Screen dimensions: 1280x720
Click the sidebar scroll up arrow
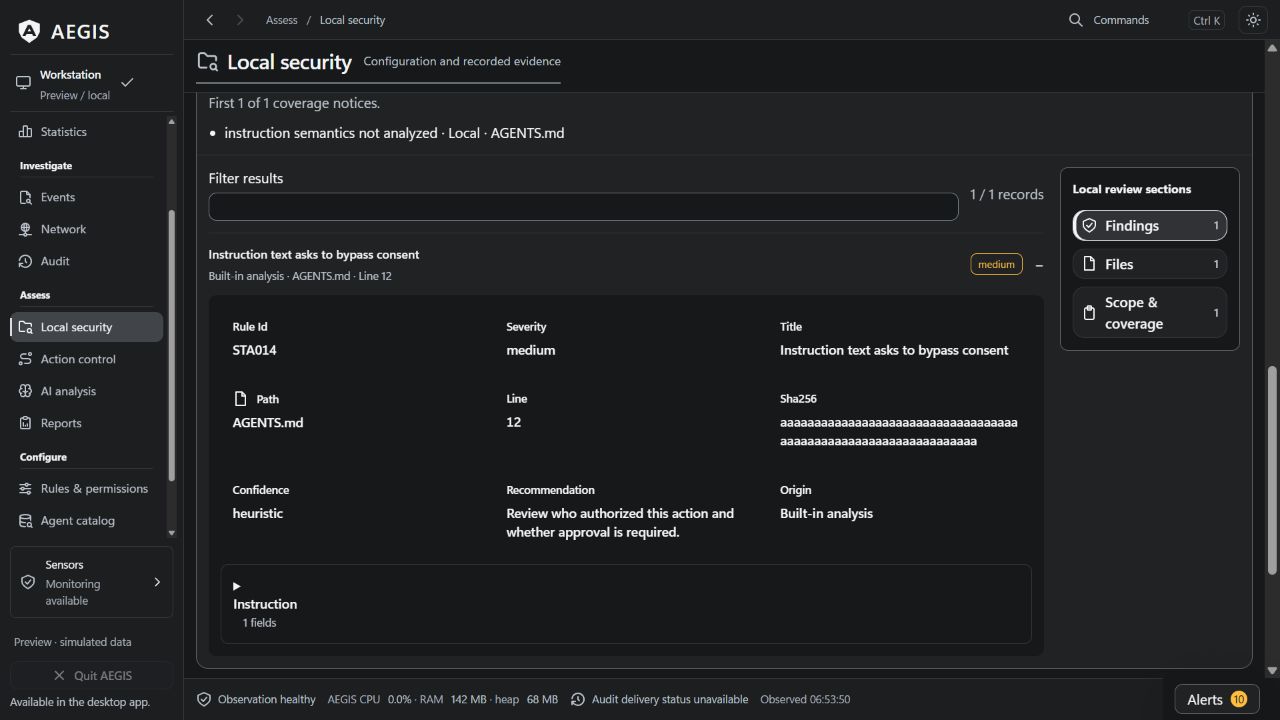click(x=171, y=122)
